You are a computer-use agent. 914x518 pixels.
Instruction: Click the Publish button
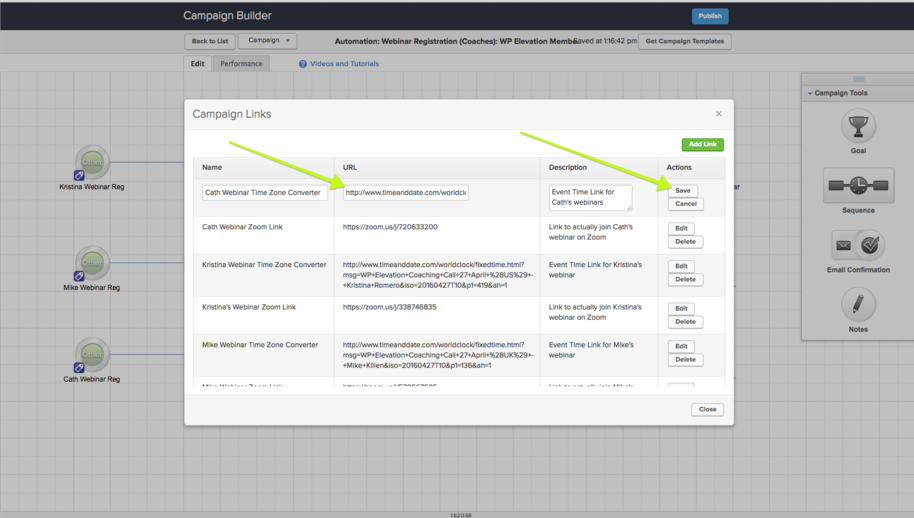coord(710,16)
